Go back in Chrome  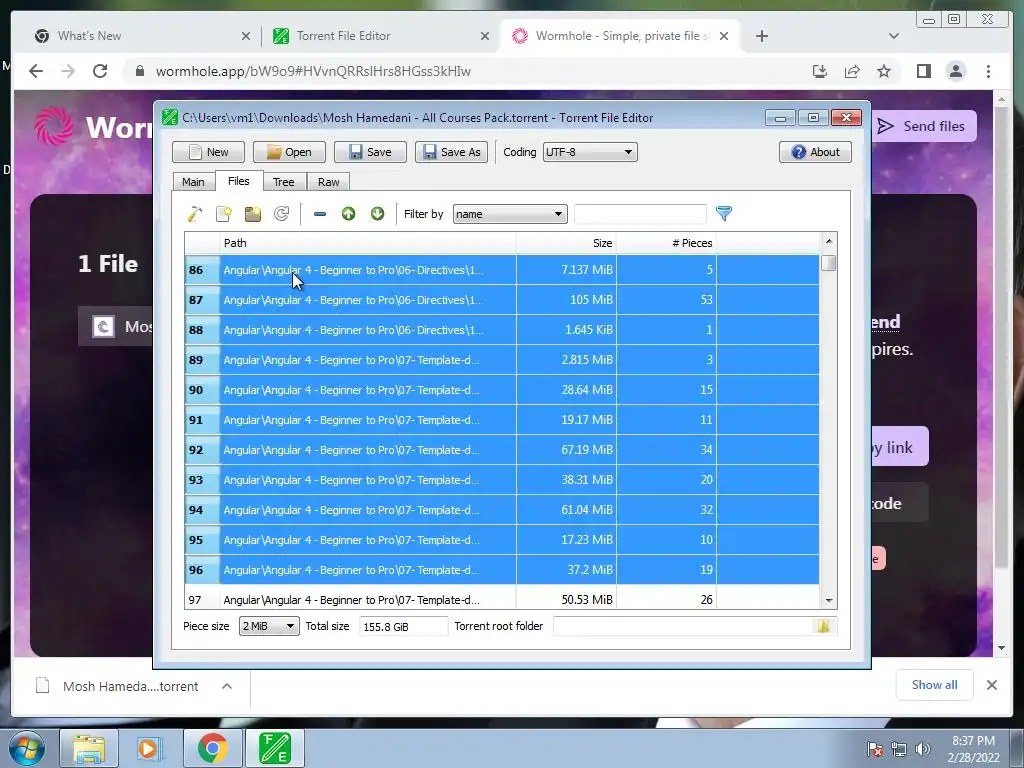(x=36, y=71)
